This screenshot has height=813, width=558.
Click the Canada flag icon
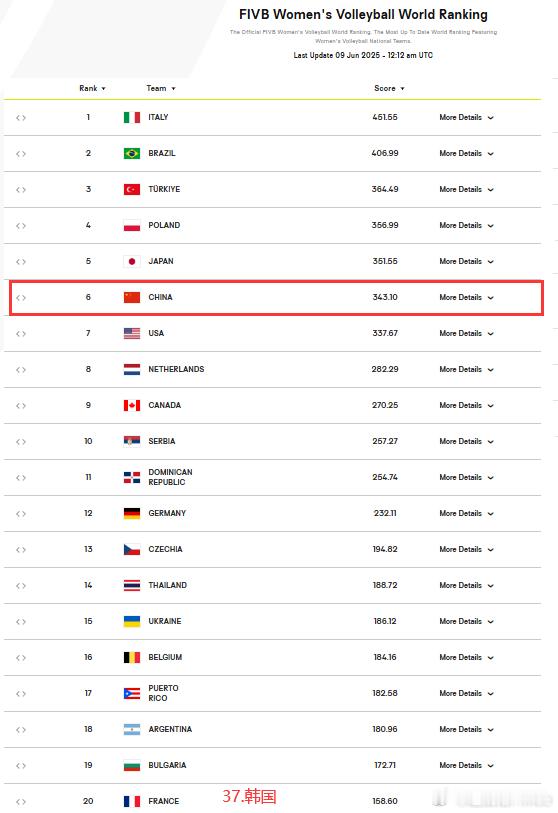pyautogui.click(x=132, y=405)
